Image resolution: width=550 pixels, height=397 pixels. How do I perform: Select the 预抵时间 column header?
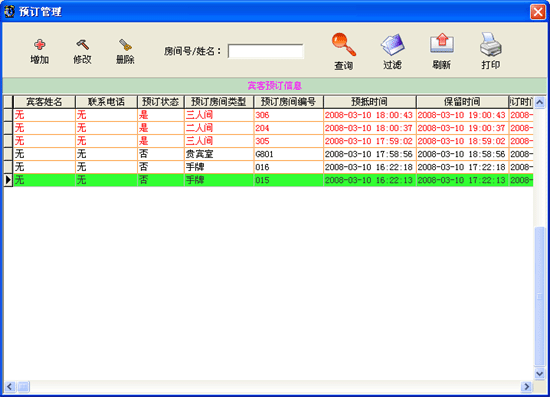(370, 102)
